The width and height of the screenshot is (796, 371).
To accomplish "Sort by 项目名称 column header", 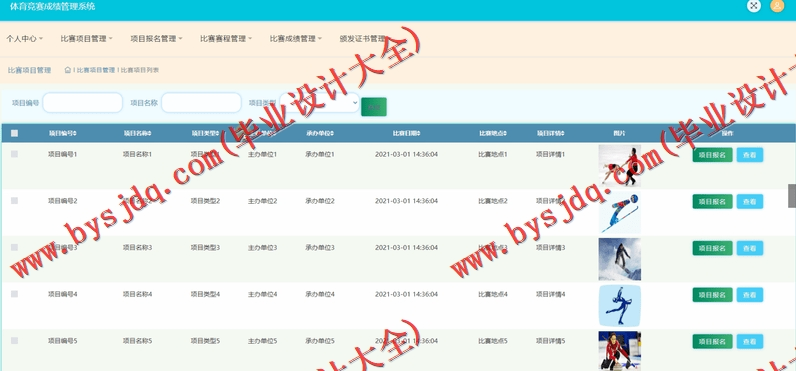I will click(137, 133).
